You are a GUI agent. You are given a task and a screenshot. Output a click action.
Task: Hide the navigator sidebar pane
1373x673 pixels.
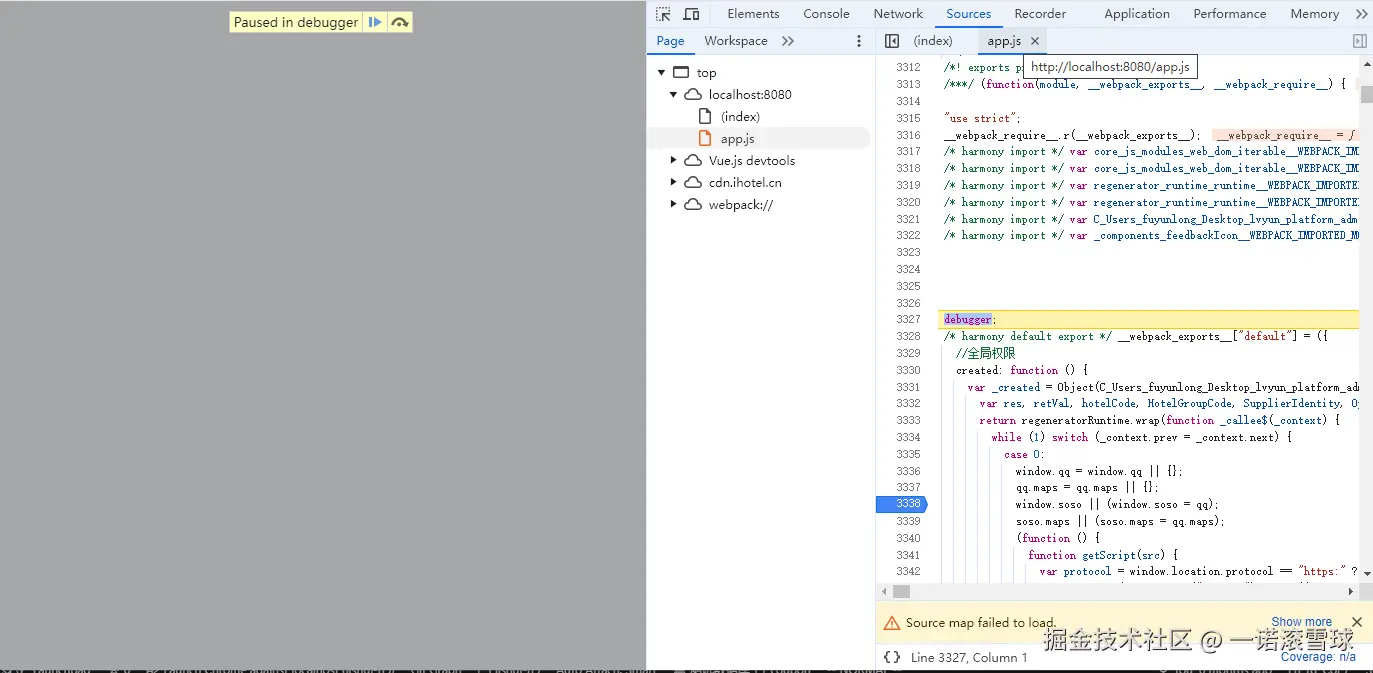pos(892,41)
